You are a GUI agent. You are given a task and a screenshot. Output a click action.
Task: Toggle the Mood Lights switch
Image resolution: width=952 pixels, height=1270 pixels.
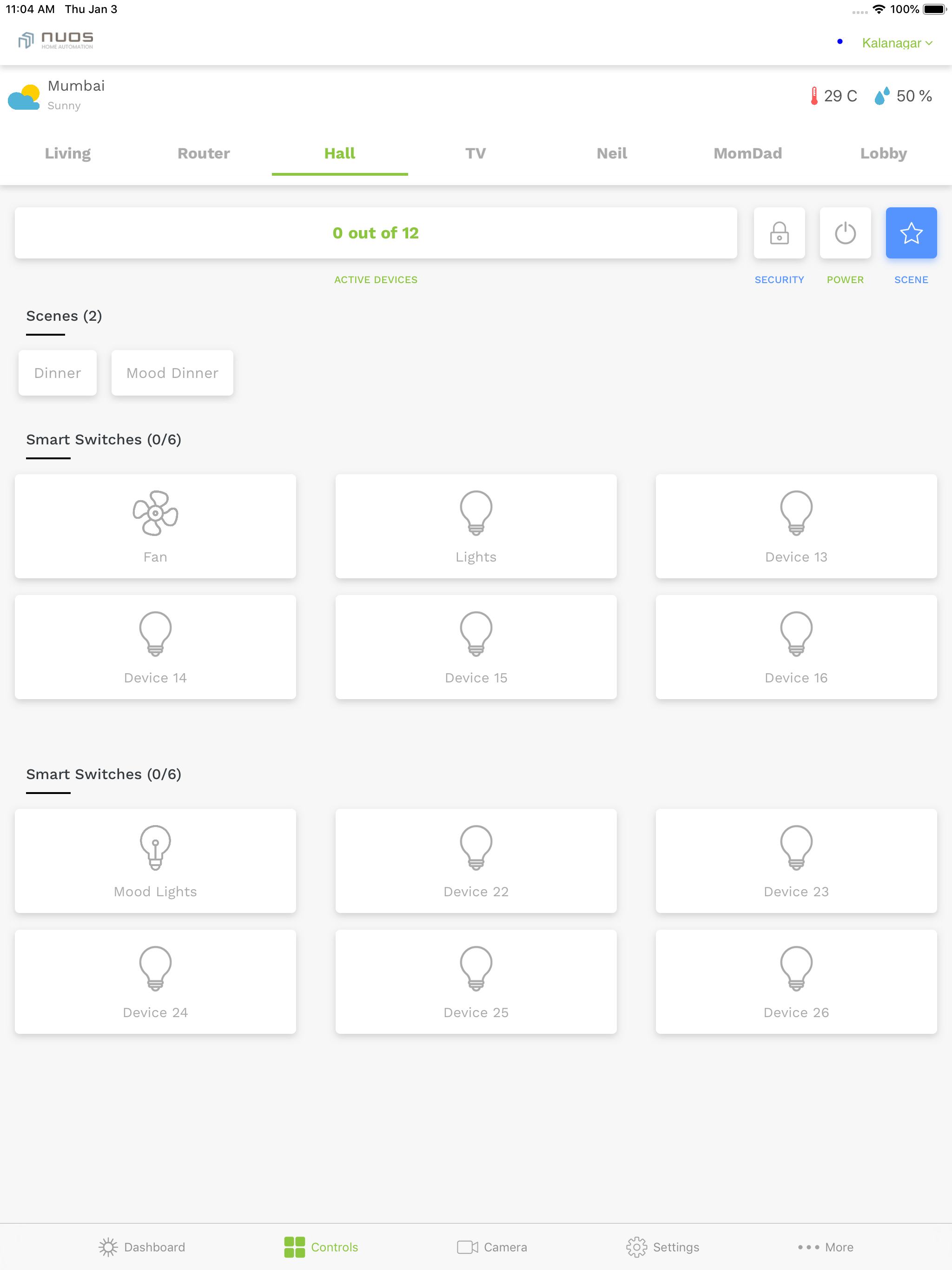point(156,860)
